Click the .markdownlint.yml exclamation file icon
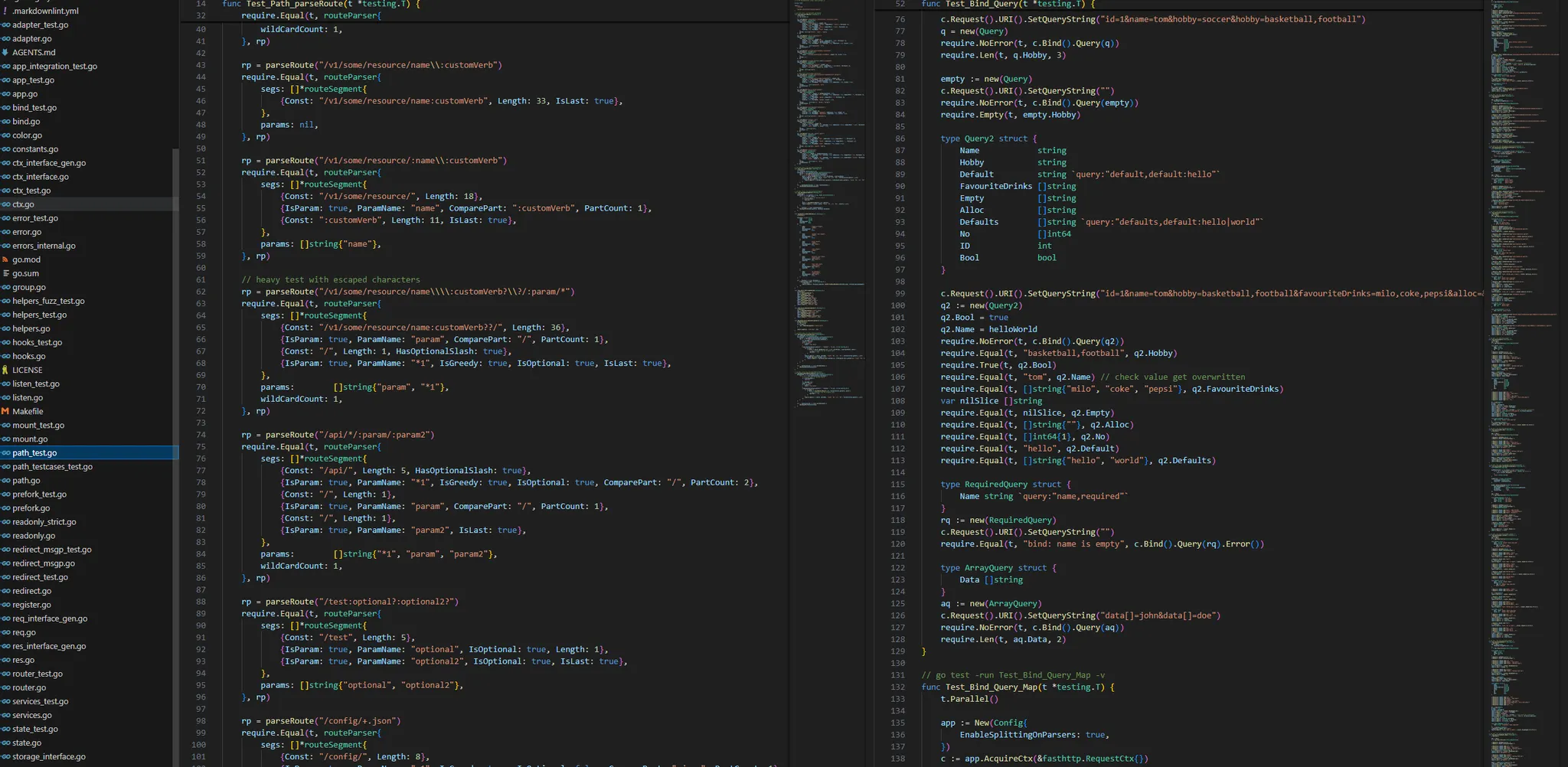This screenshot has width=1568, height=767. (5, 11)
